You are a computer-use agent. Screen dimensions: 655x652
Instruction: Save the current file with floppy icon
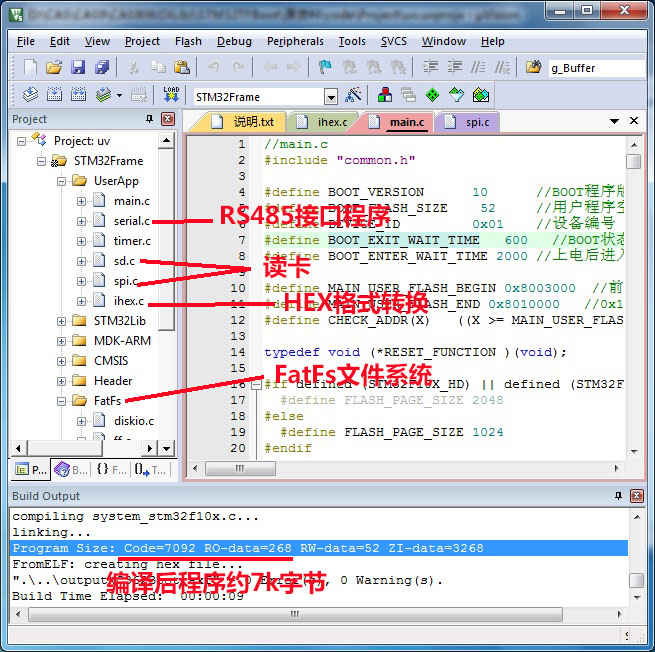click(78, 67)
